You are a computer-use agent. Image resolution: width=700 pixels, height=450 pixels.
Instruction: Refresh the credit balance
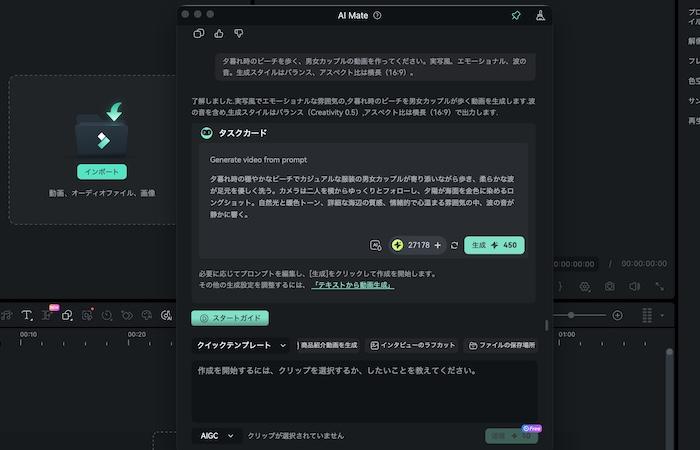(454, 245)
